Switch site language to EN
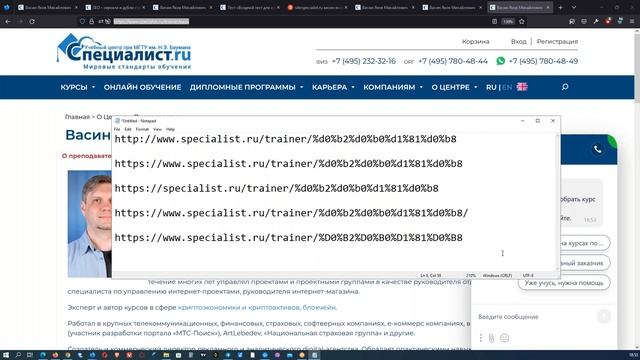The height and width of the screenshot is (360, 640). [x=507, y=87]
